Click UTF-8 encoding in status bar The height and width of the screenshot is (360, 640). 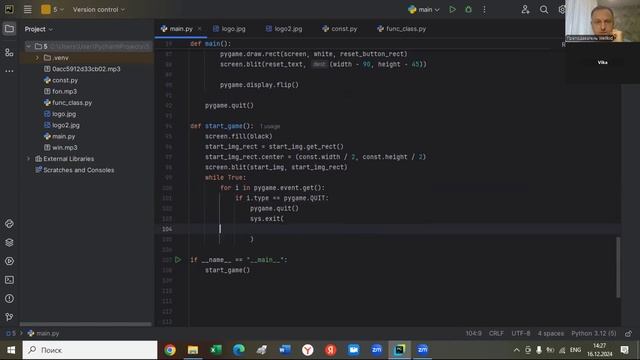(x=520, y=333)
